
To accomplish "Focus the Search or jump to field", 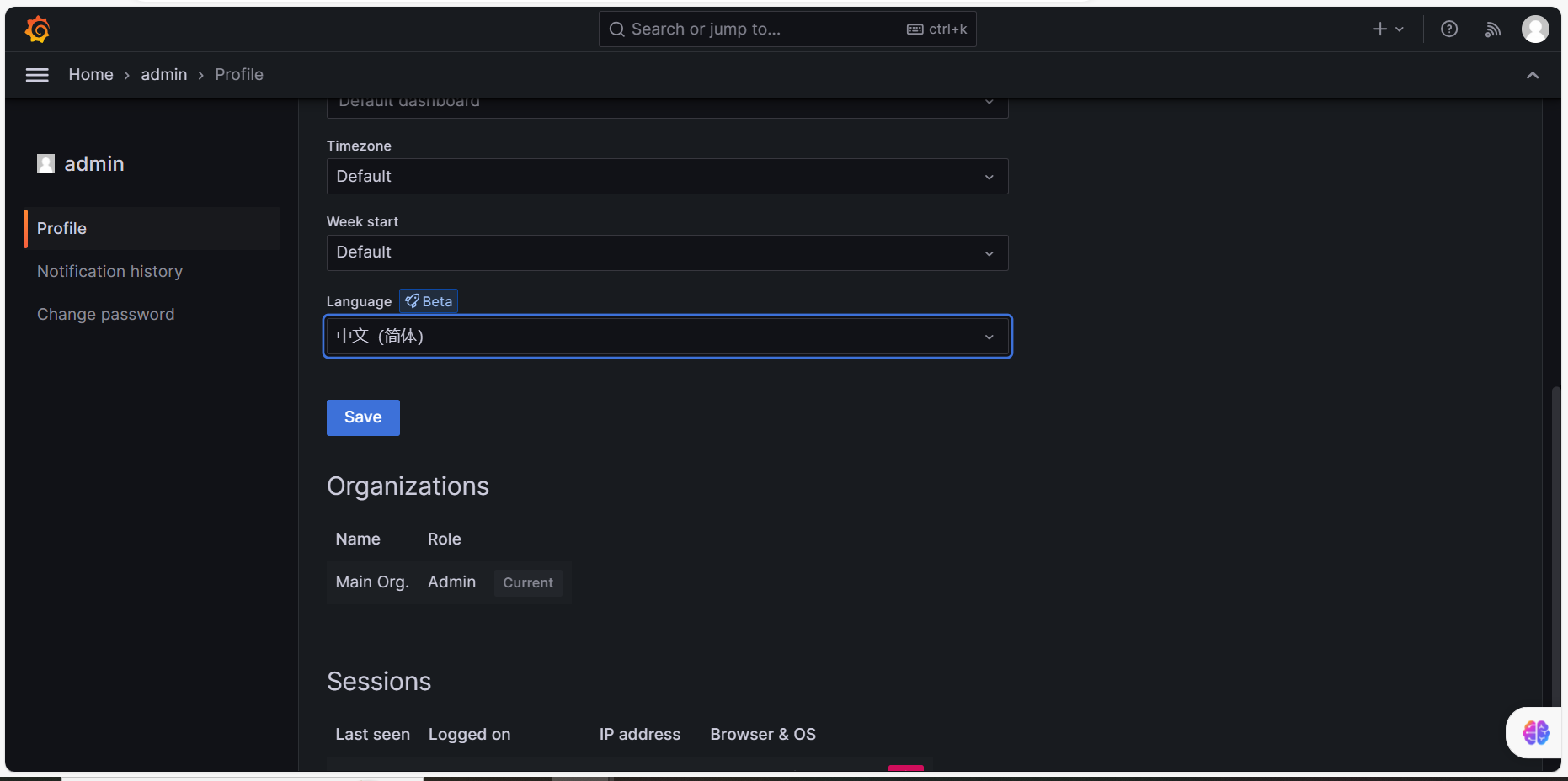I will pyautogui.click(x=787, y=29).
